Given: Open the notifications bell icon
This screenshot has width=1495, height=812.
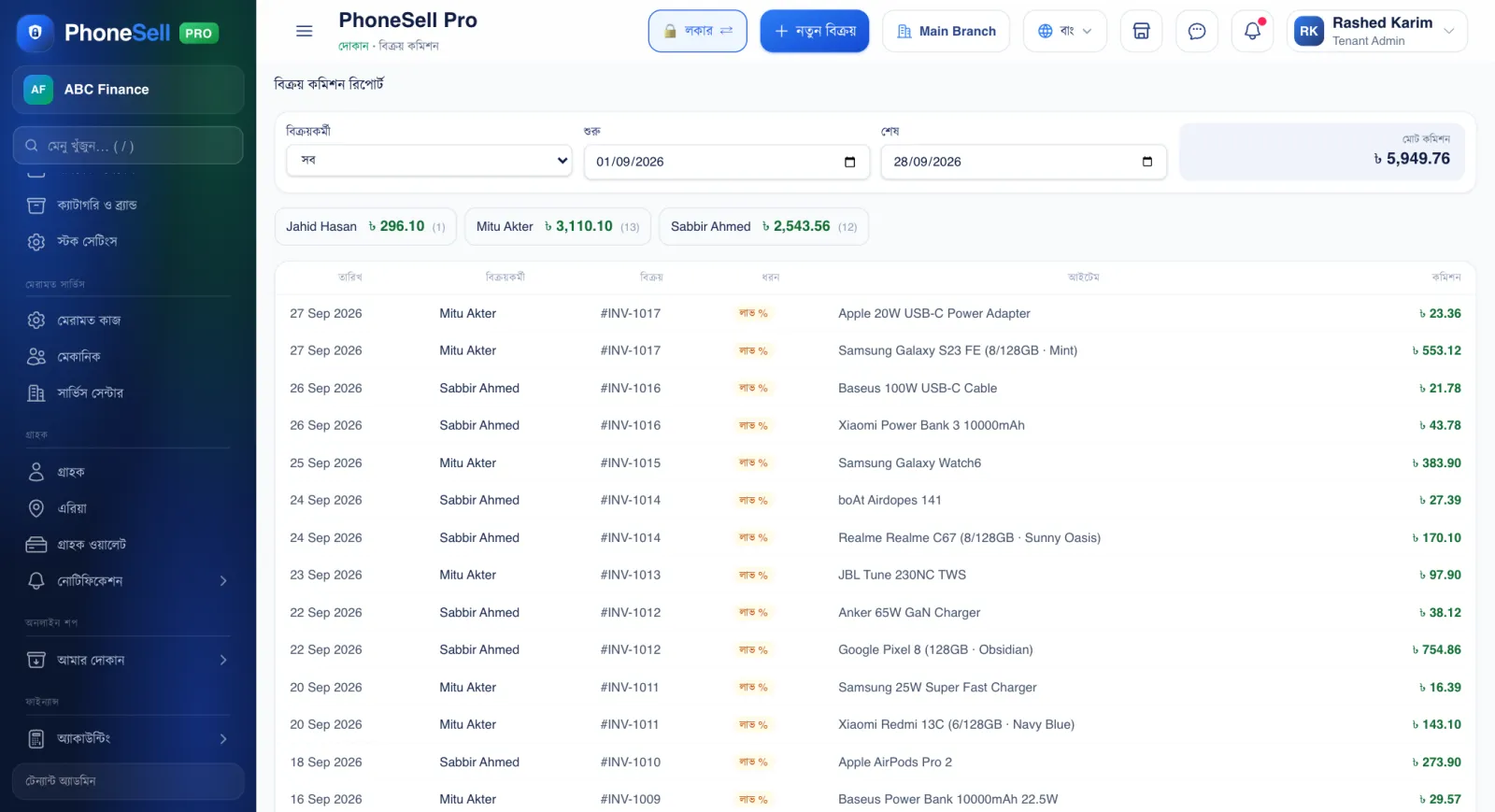Looking at the screenshot, I should 1253,31.
